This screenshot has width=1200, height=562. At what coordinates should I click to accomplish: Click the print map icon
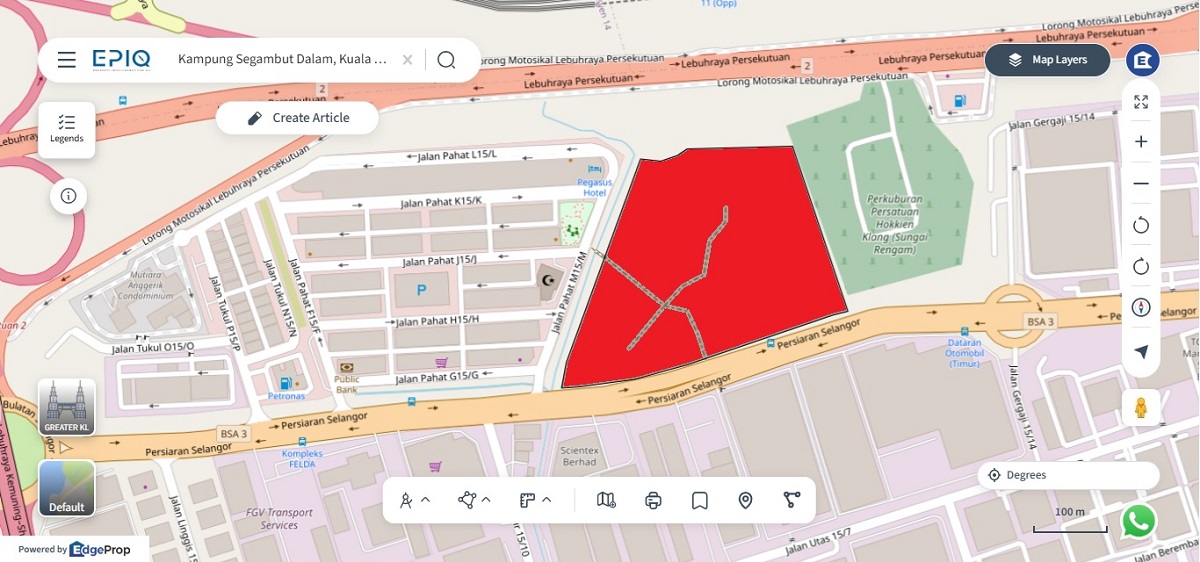[653, 500]
